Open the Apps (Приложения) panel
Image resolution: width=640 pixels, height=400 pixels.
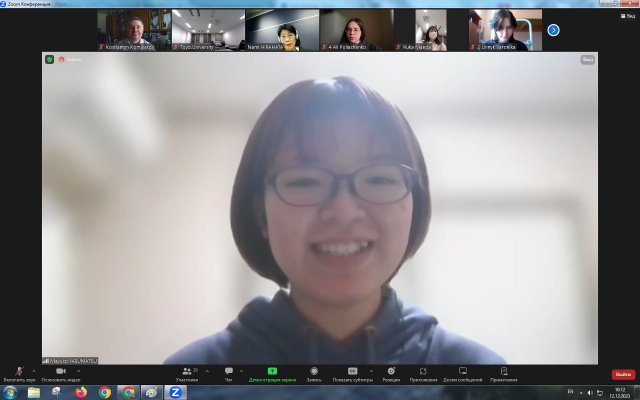(x=424, y=372)
